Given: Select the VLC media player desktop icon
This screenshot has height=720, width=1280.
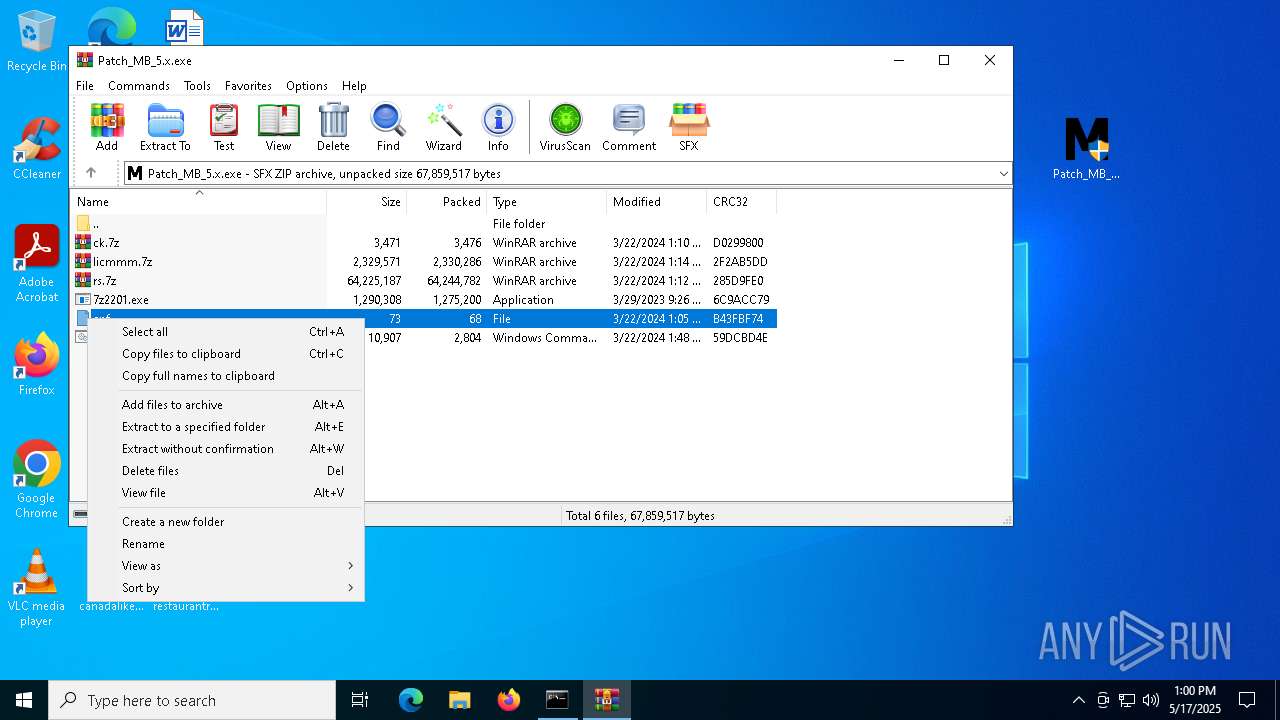Looking at the screenshot, I should pyautogui.click(x=37, y=588).
